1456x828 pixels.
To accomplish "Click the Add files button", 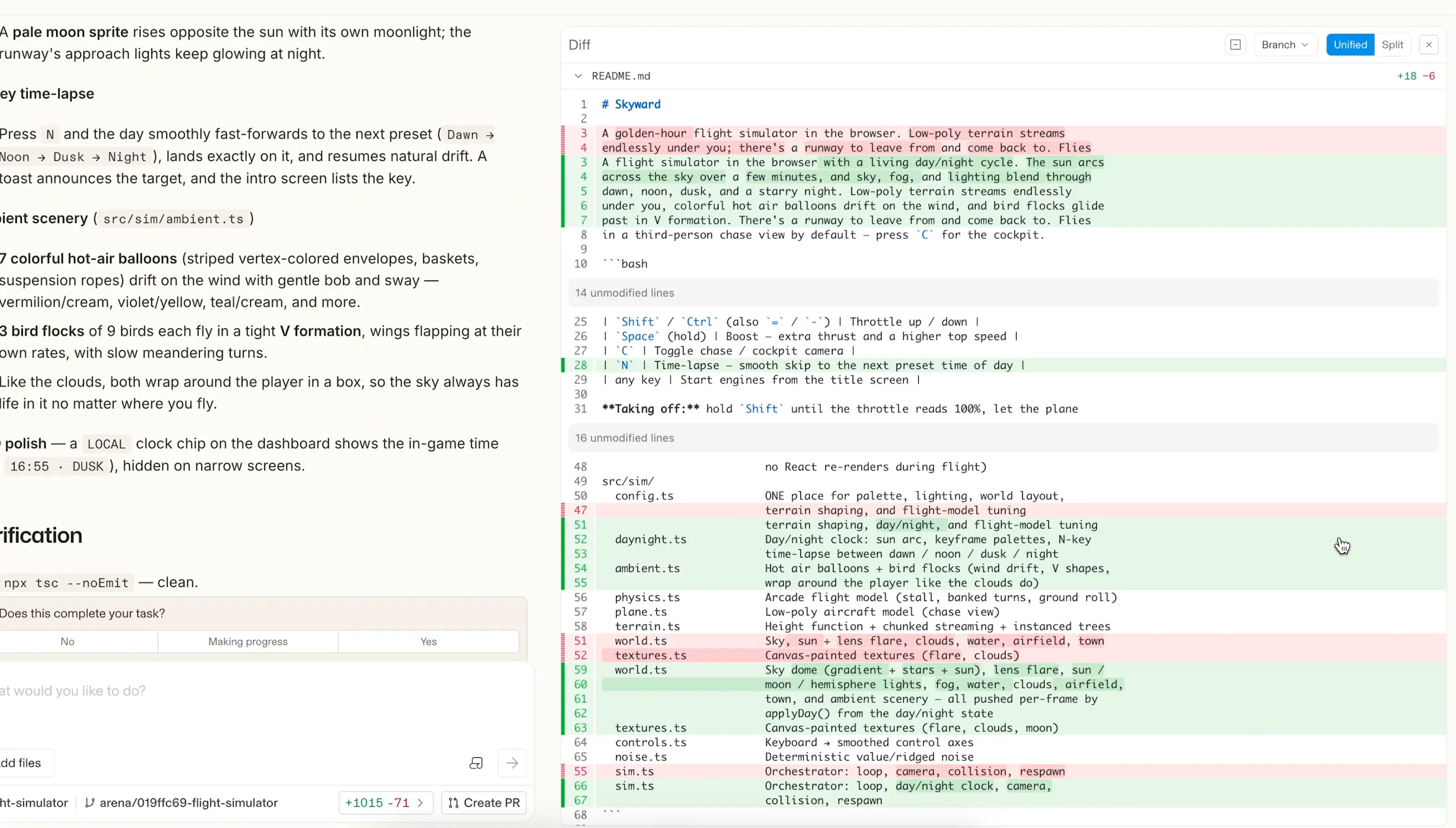I will pyautogui.click(x=23, y=763).
